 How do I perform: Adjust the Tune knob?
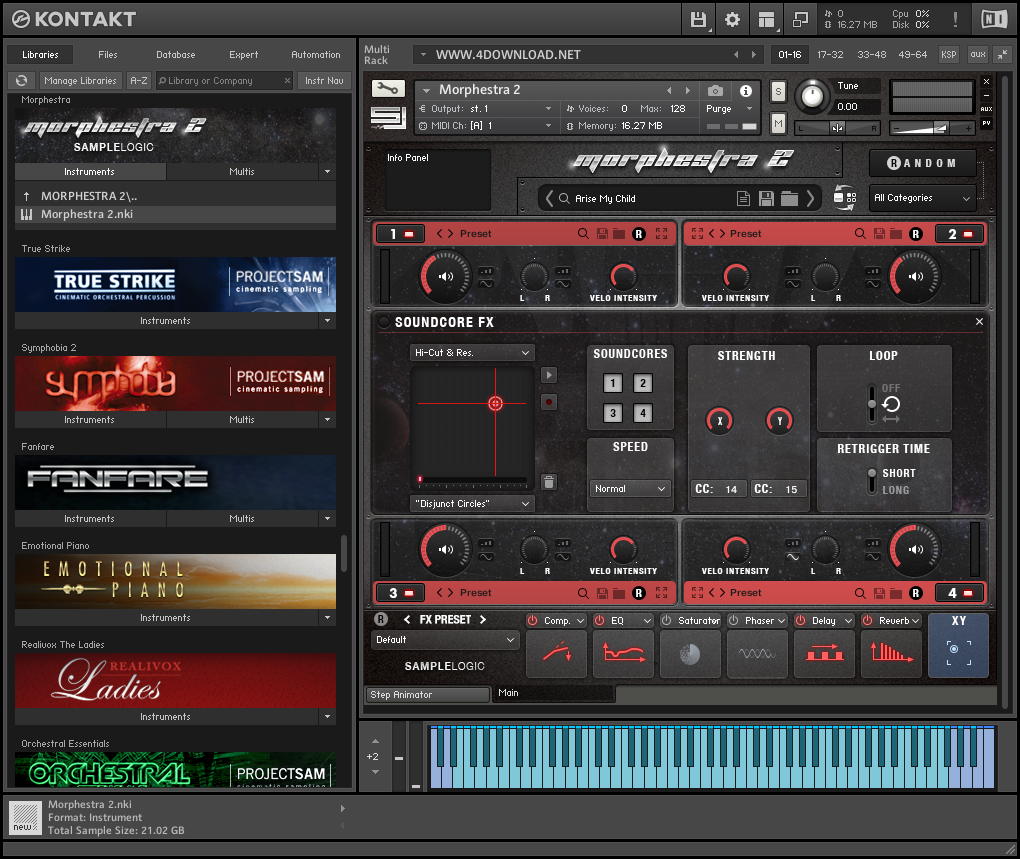811,96
